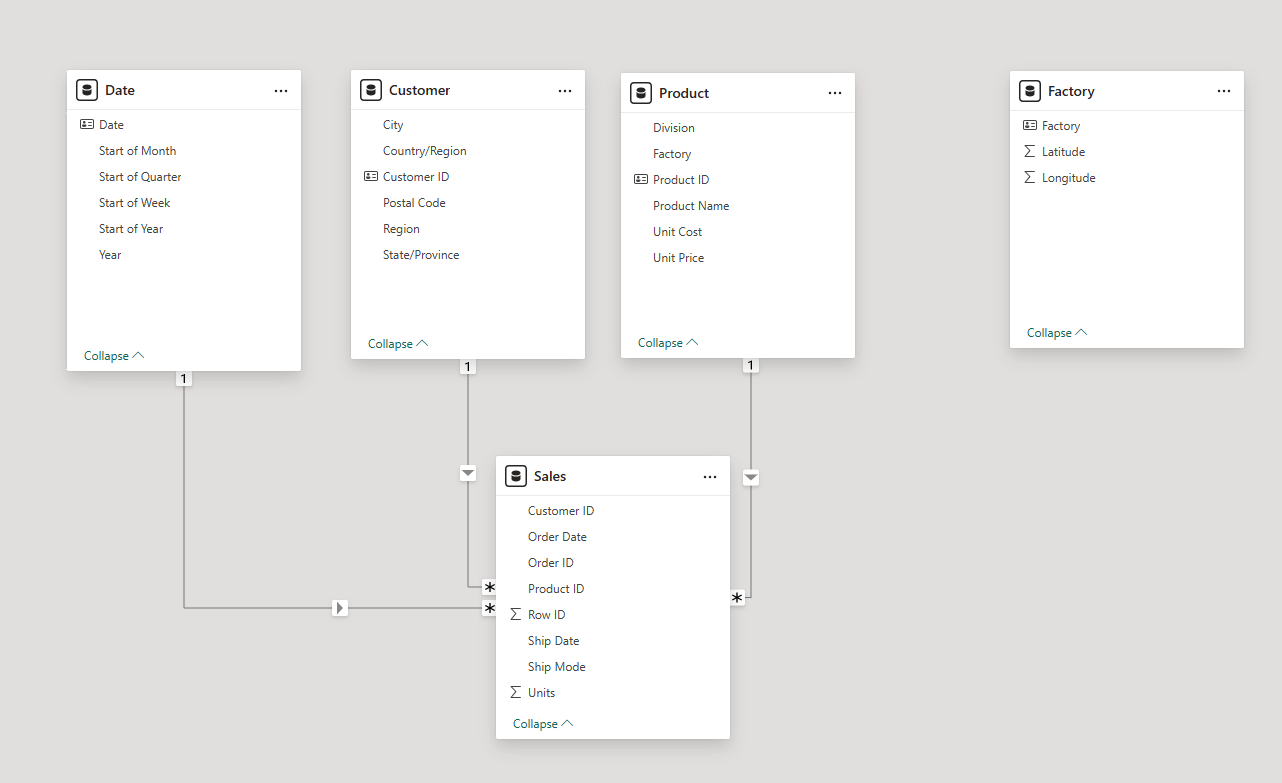Collapse the Date table

click(114, 356)
